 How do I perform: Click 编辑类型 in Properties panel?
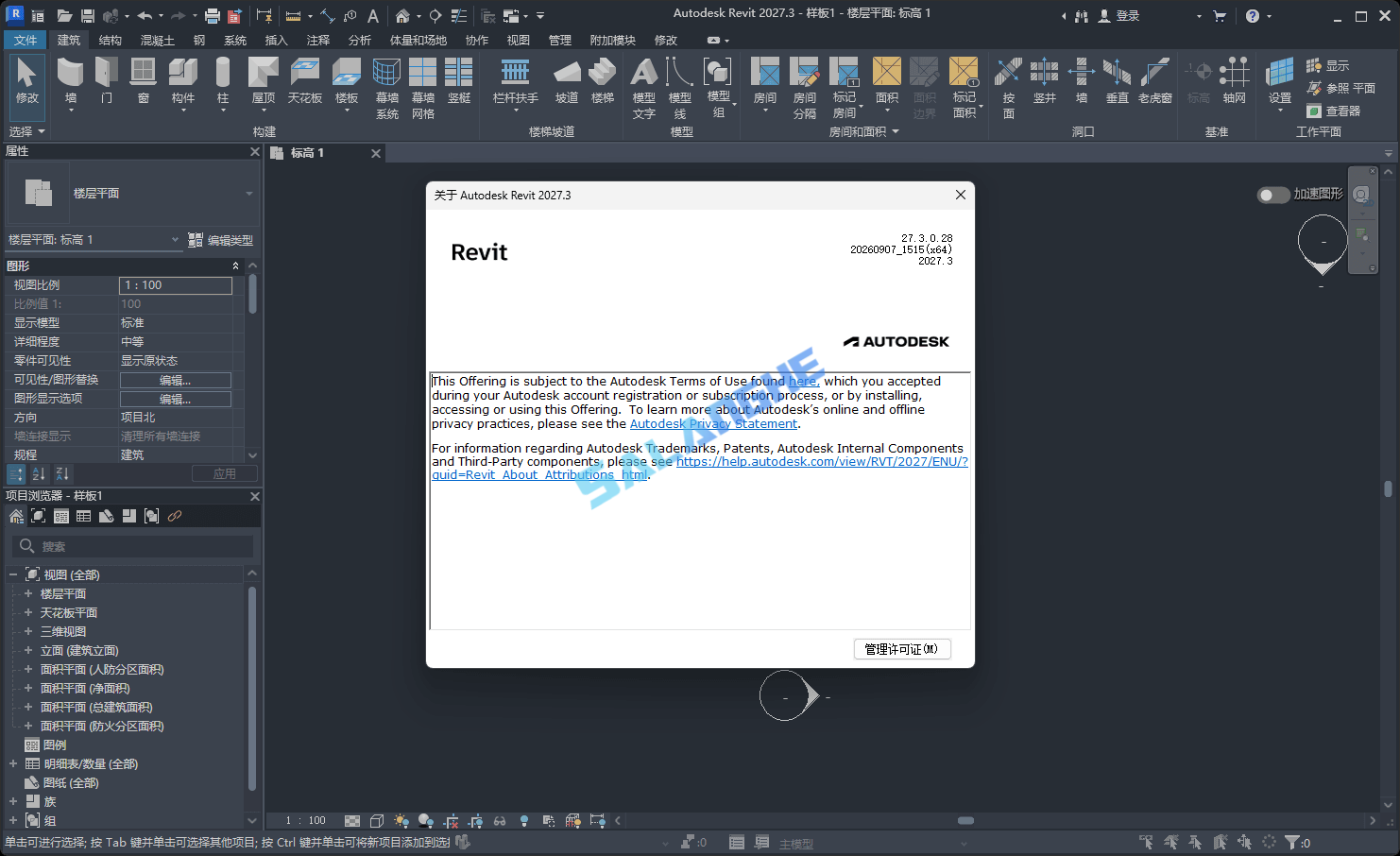221,240
